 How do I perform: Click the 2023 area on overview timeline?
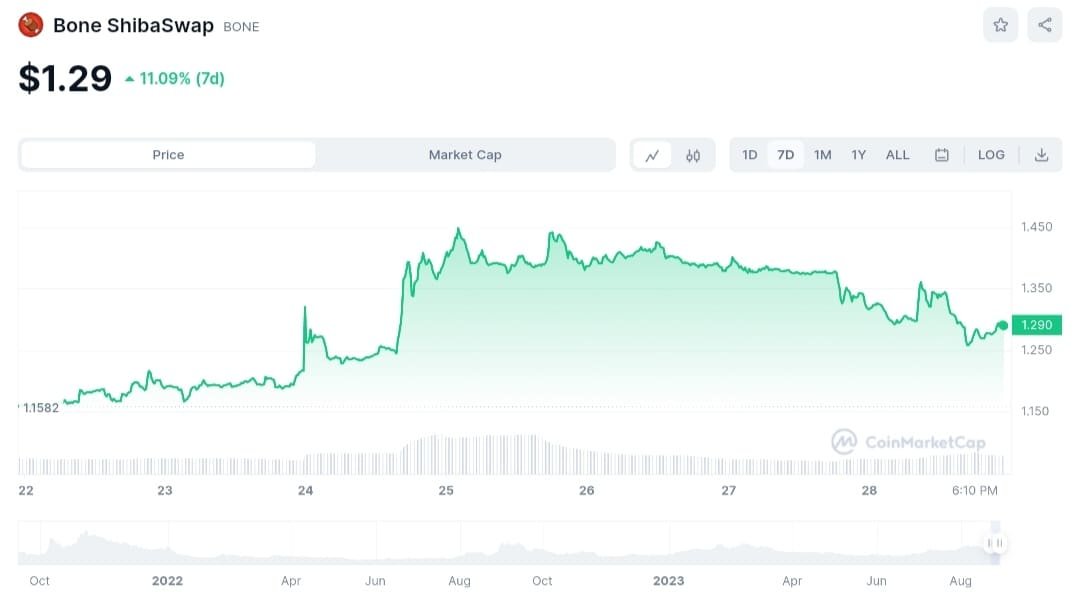pos(668,580)
